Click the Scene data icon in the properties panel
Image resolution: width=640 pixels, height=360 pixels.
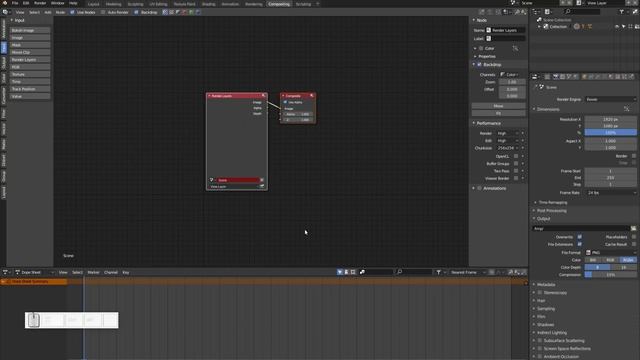coord(542,87)
